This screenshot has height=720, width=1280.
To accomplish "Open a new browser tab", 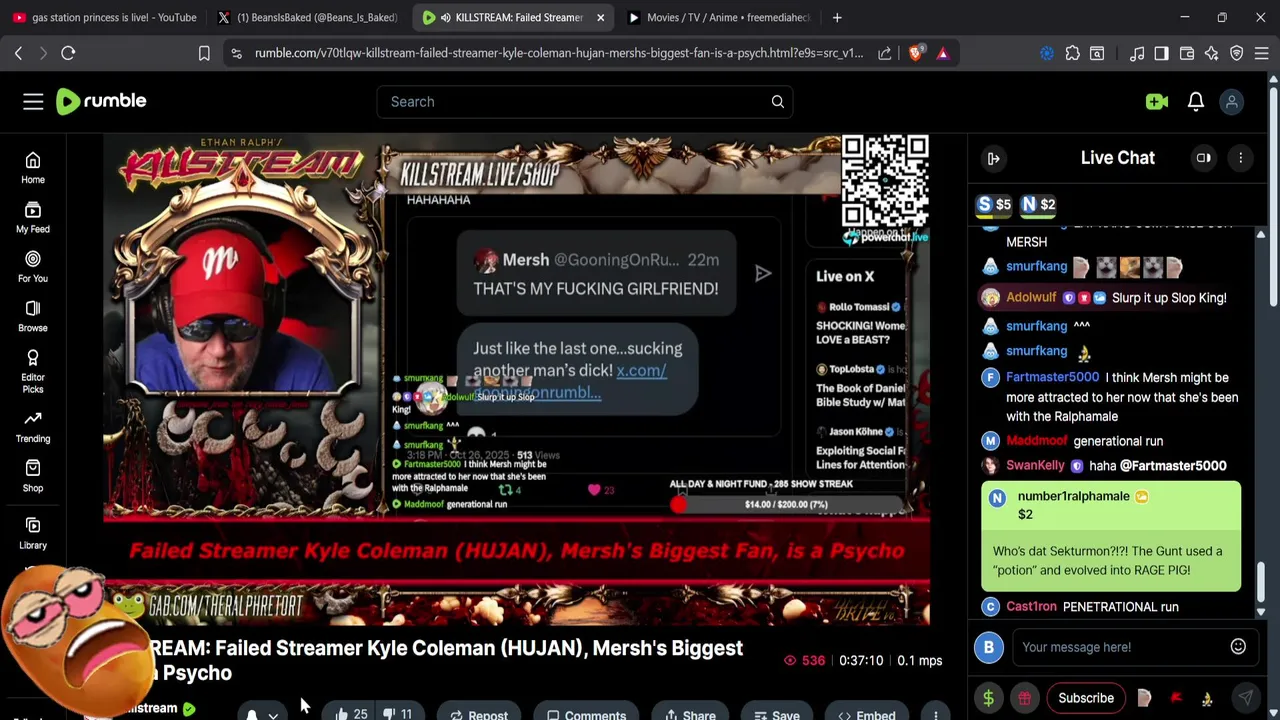I will (837, 17).
